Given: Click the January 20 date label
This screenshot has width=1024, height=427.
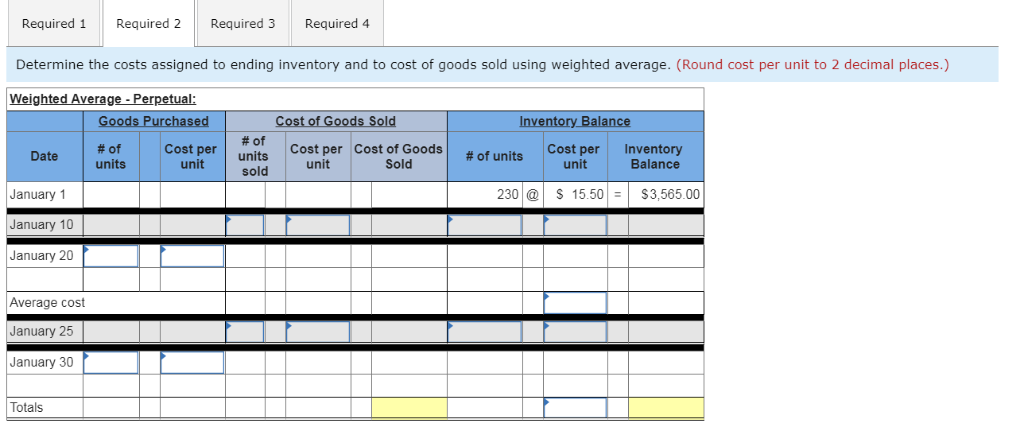Looking at the screenshot, I should 42,255.
